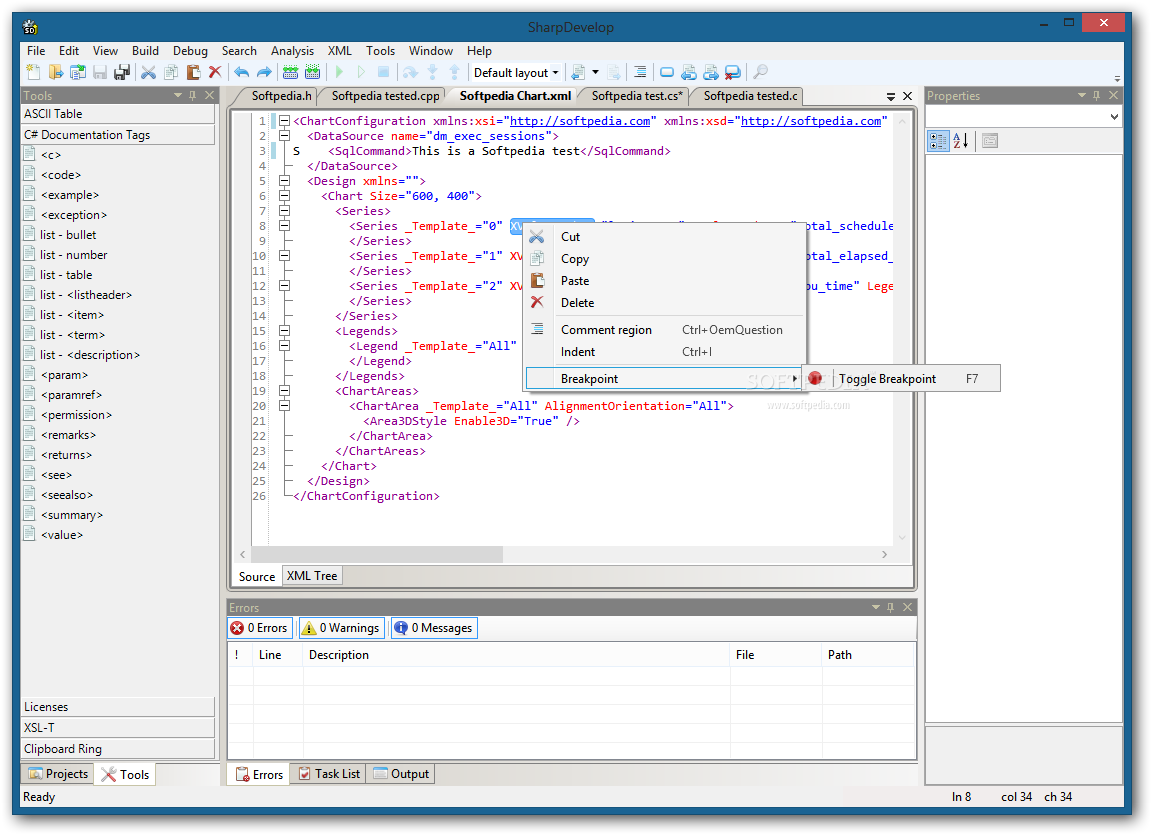This screenshot has width=1152, height=835.
Task: Select Toggle Breakpoint in the submenu
Action: click(x=901, y=379)
